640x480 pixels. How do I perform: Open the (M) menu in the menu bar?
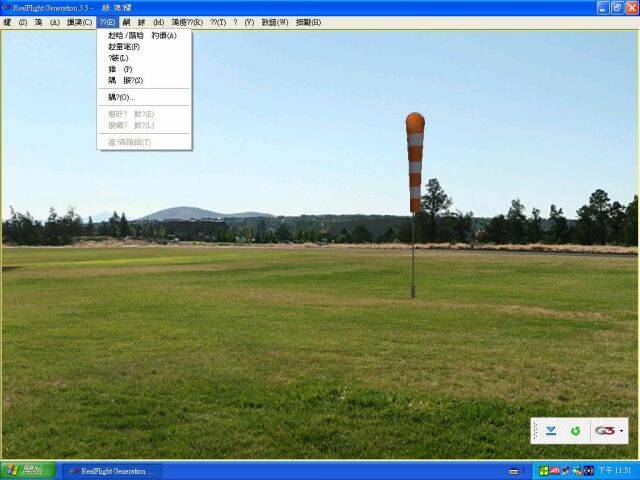158,22
